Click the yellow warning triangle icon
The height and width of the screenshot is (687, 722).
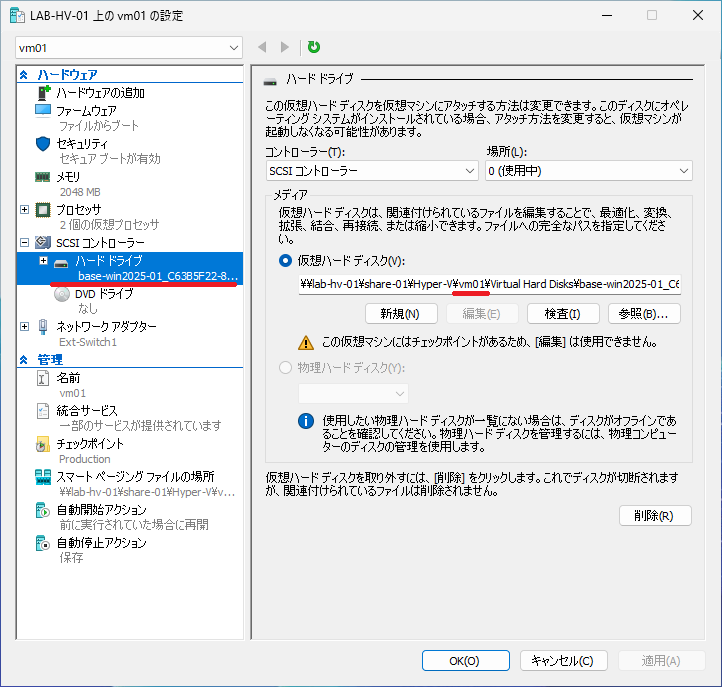(x=306, y=343)
